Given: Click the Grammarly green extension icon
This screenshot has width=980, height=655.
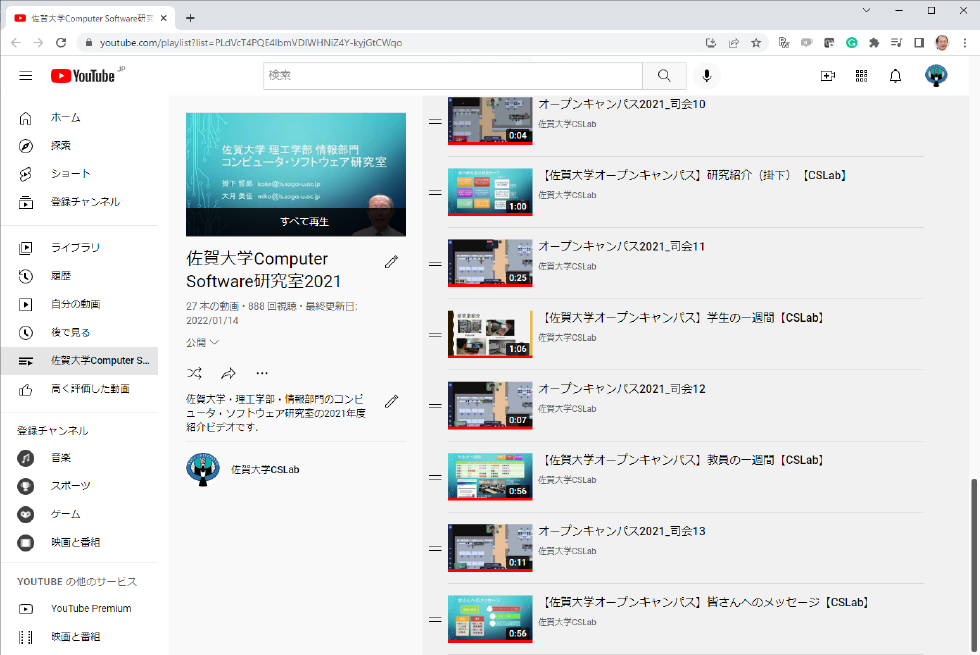Looking at the screenshot, I should [851, 42].
